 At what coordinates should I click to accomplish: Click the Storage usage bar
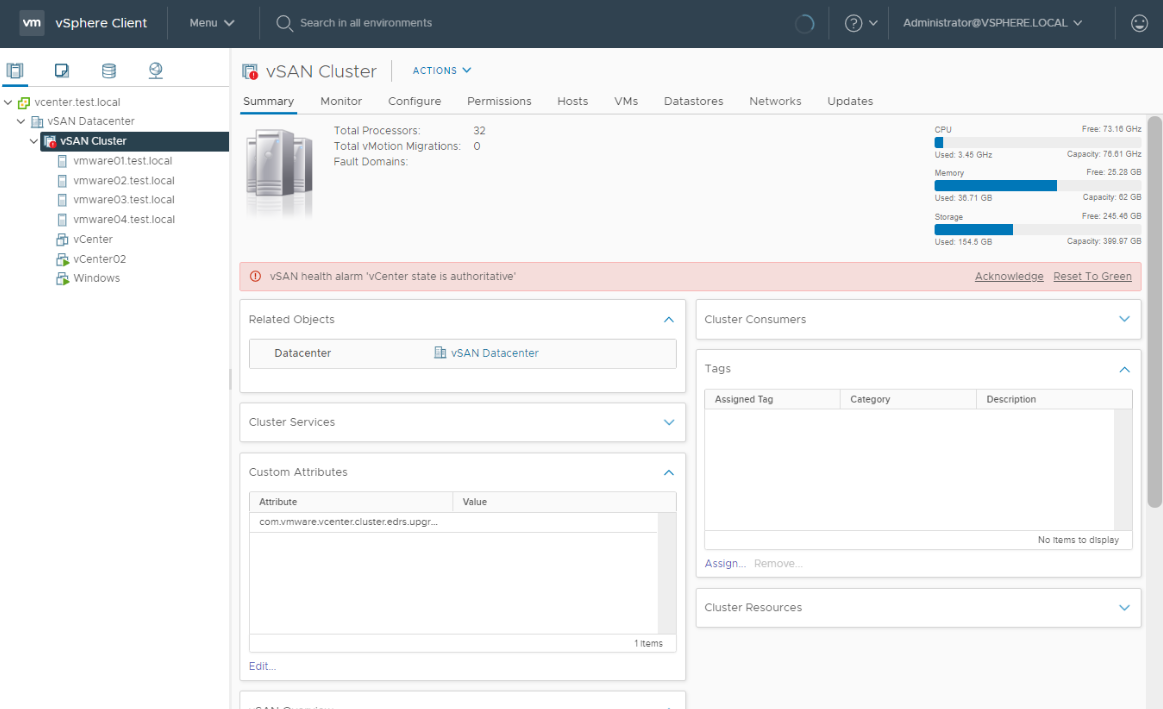(x=1038, y=230)
